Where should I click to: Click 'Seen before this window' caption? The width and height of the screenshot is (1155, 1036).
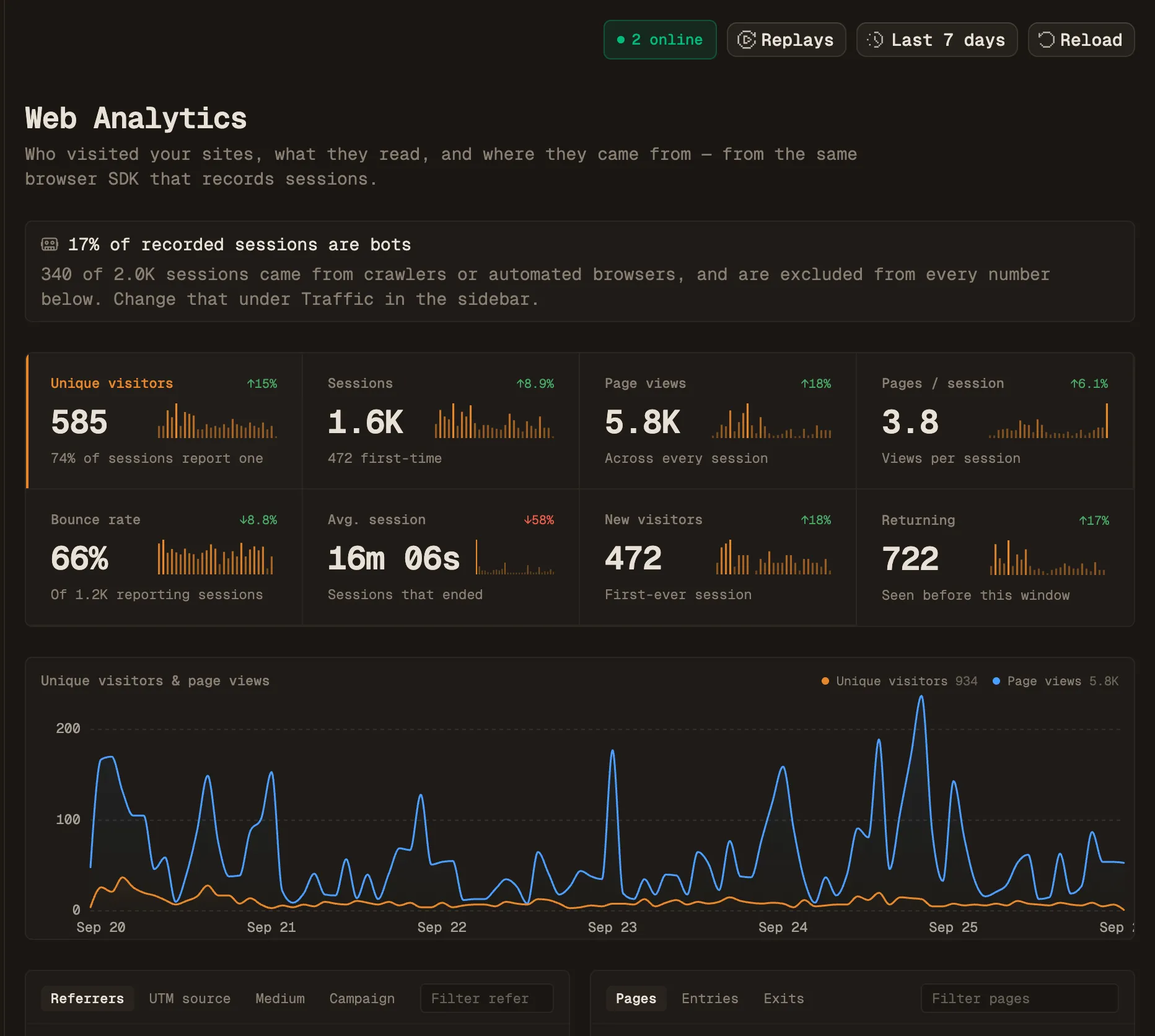coord(976,595)
